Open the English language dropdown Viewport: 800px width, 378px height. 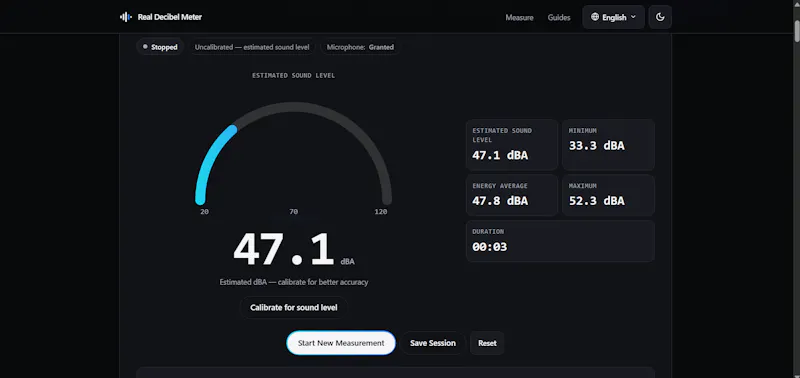click(x=614, y=17)
